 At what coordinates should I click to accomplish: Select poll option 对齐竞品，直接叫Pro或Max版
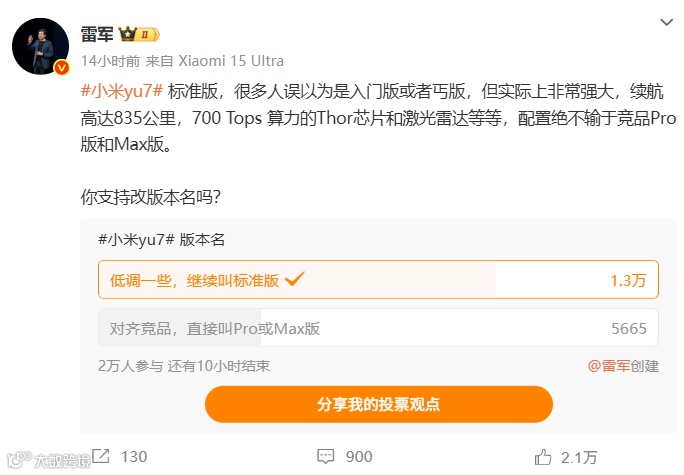coord(378,328)
